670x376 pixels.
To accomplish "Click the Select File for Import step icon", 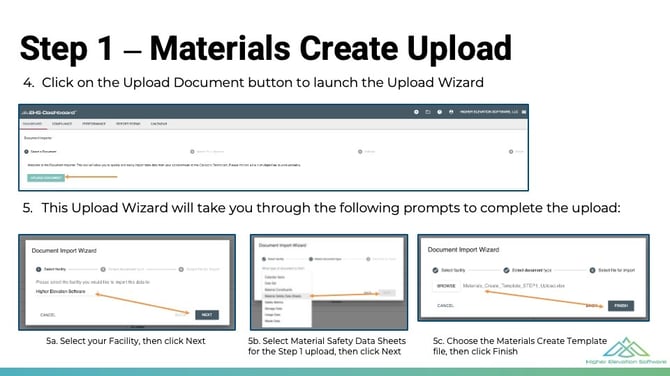I will click(592, 270).
